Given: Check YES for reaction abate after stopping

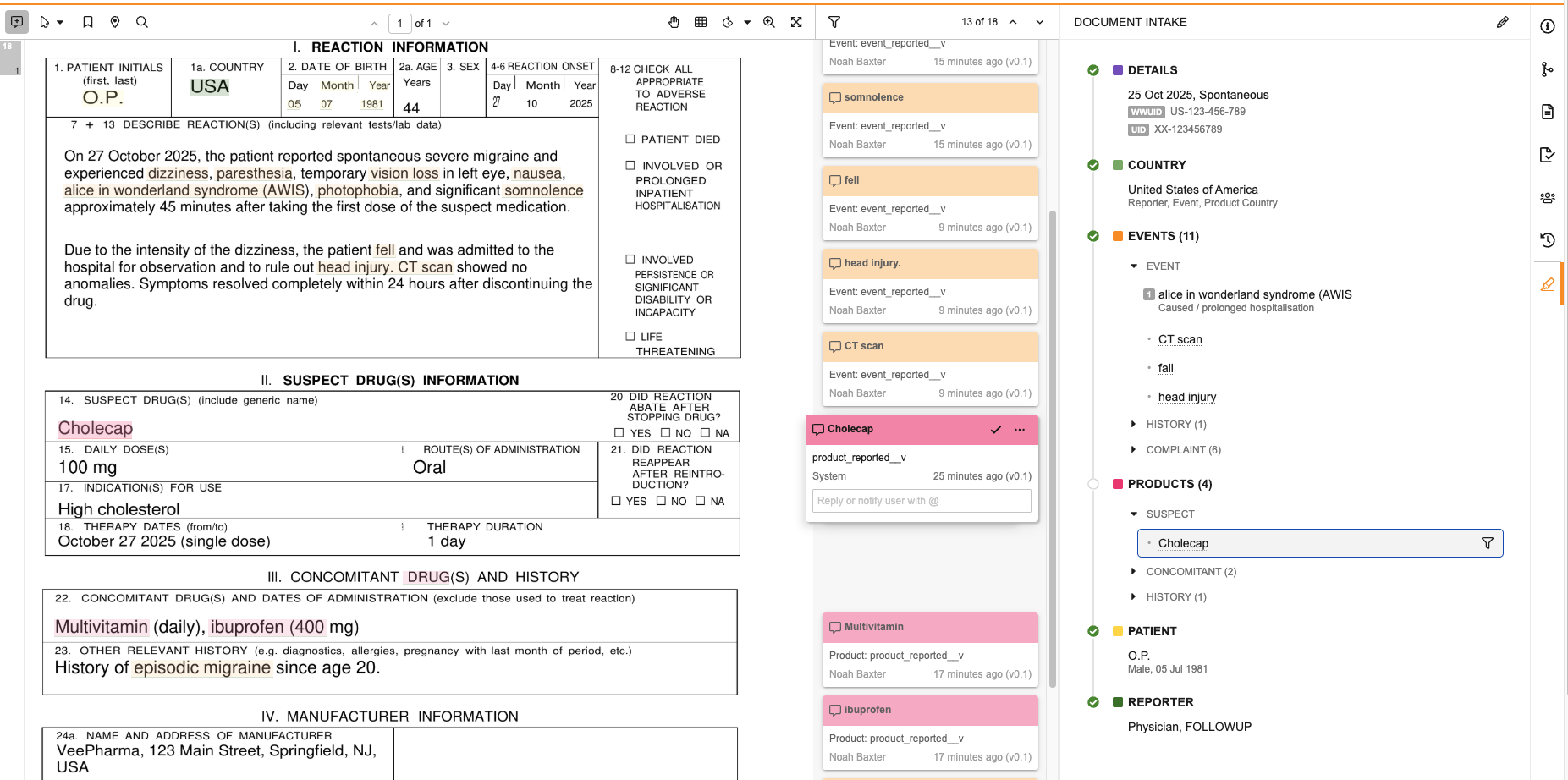Looking at the screenshot, I should click(x=619, y=432).
